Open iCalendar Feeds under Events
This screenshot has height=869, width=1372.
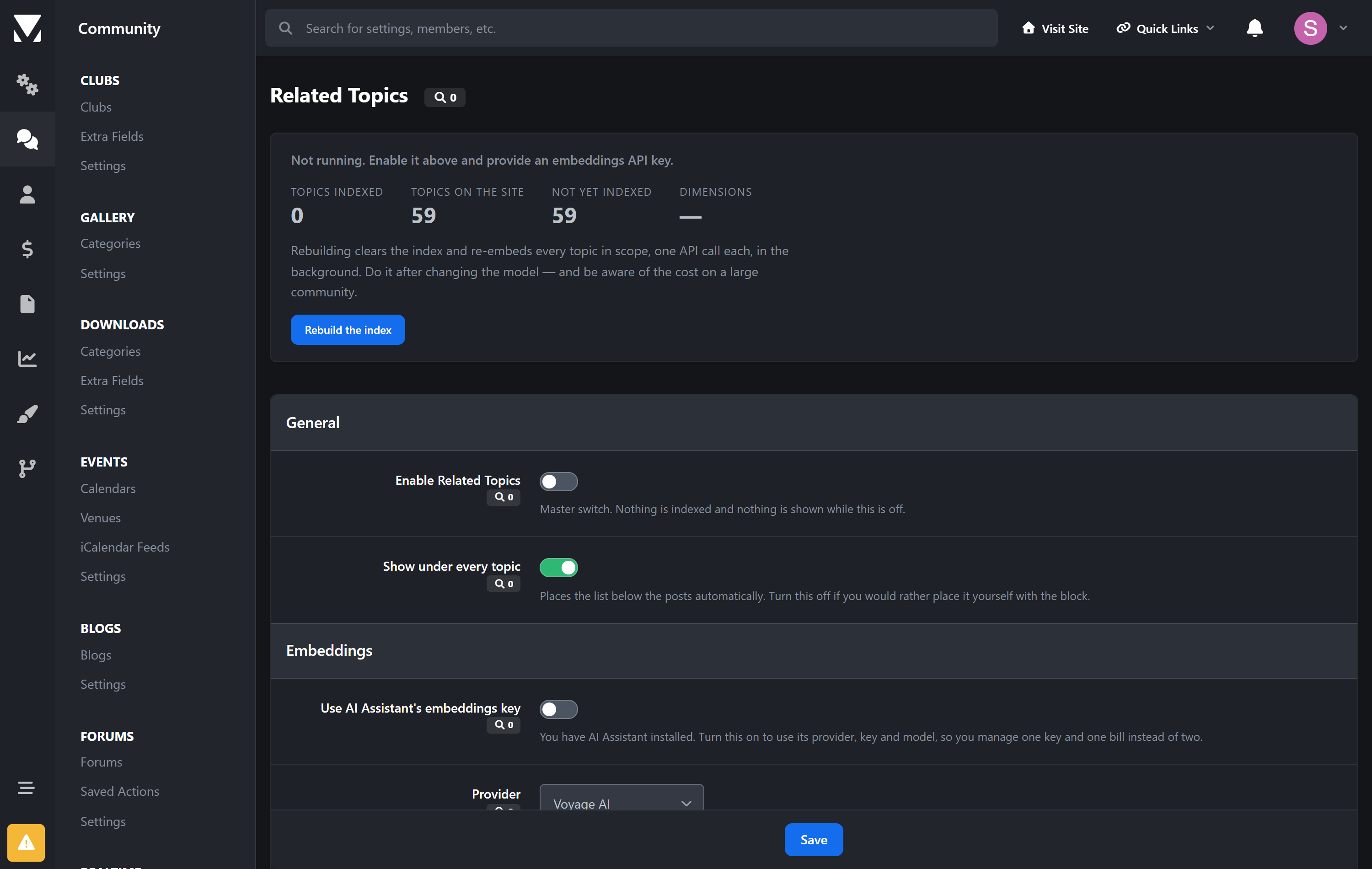pyautogui.click(x=125, y=547)
